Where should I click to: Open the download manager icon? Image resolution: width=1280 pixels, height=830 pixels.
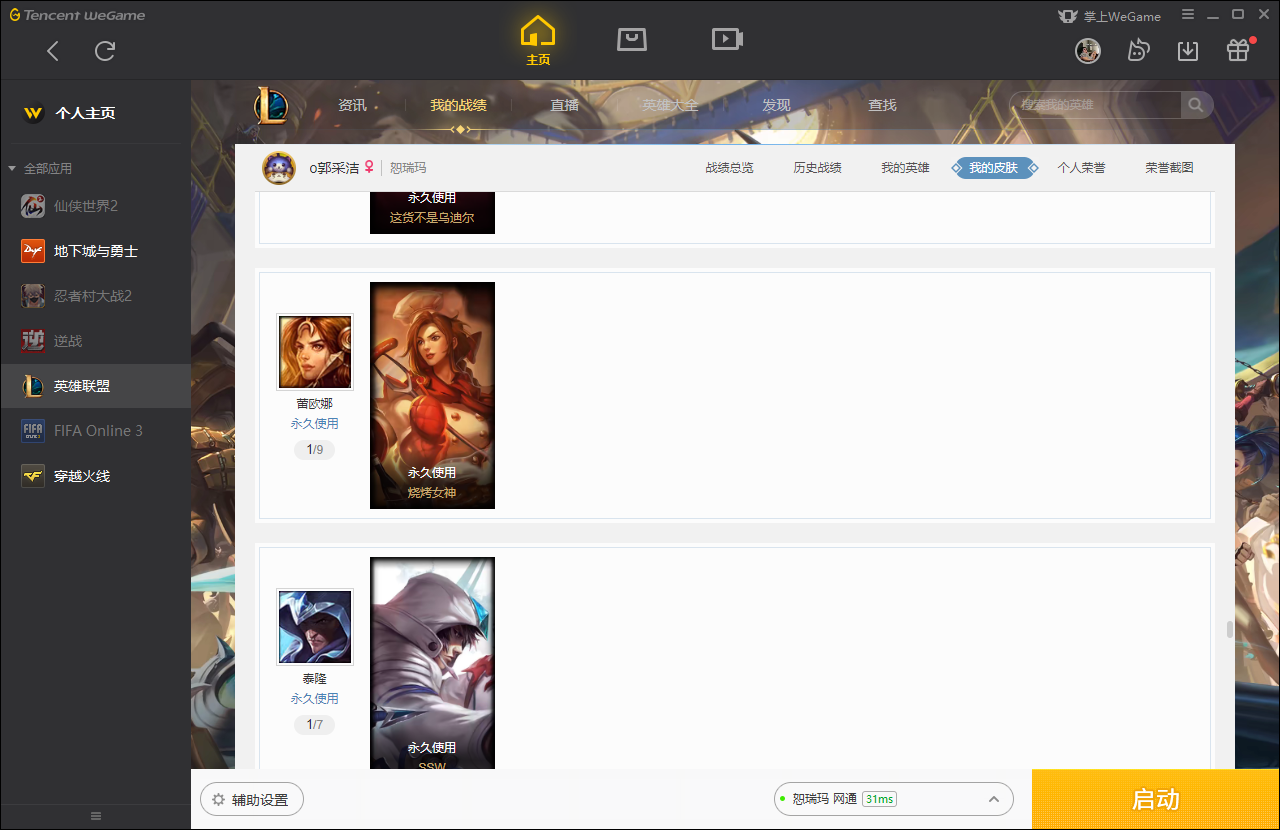pos(1188,50)
